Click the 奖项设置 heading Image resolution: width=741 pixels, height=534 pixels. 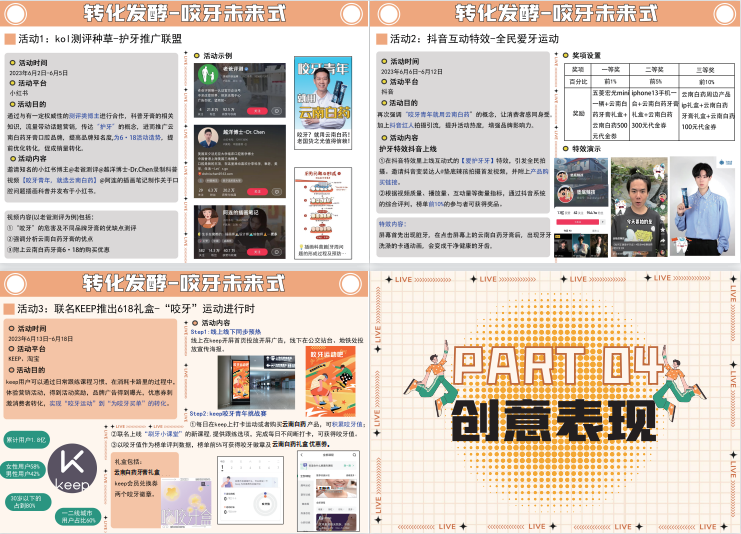pos(586,55)
